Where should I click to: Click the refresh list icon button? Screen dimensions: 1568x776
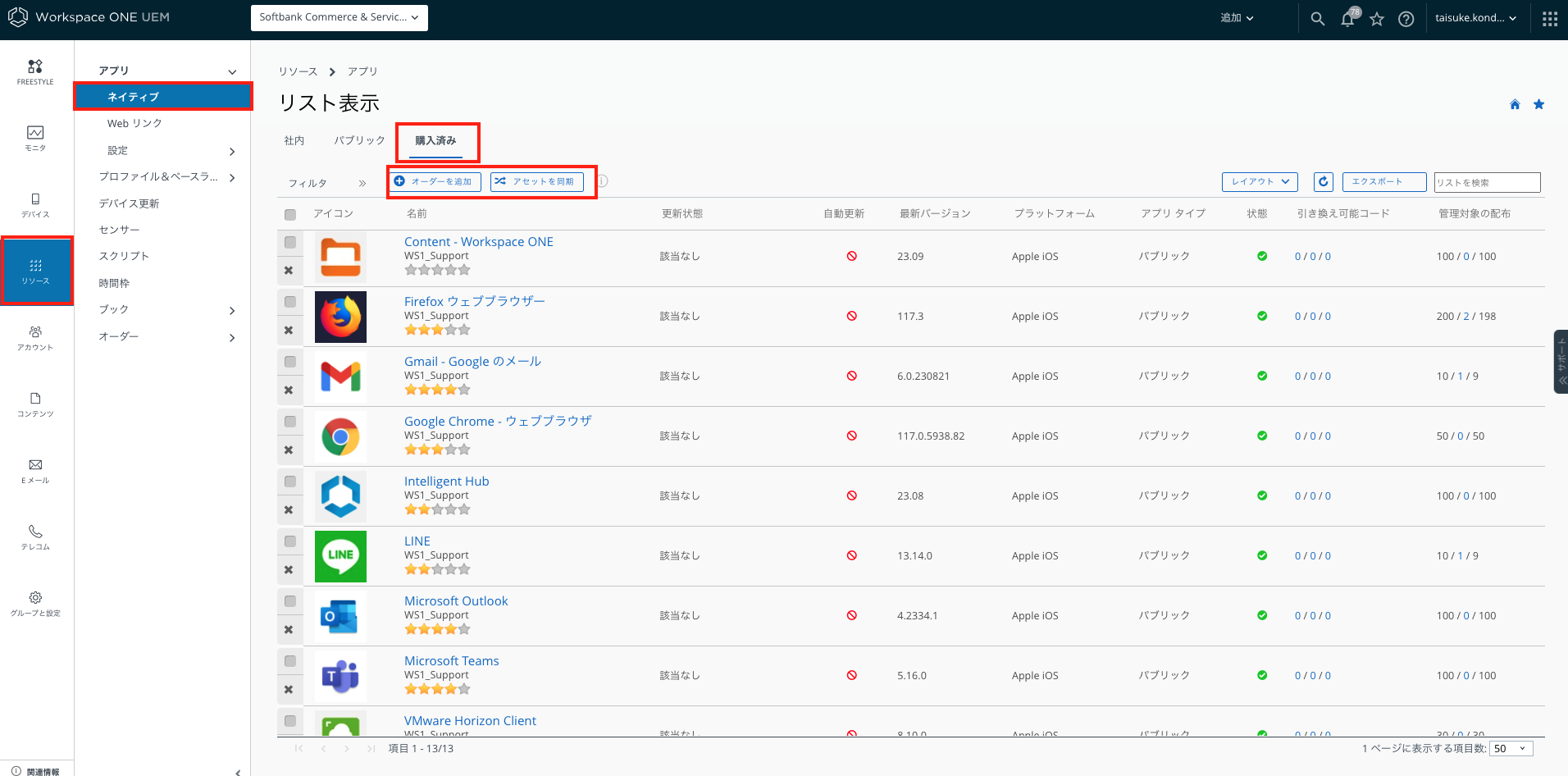click(1323, 181)
